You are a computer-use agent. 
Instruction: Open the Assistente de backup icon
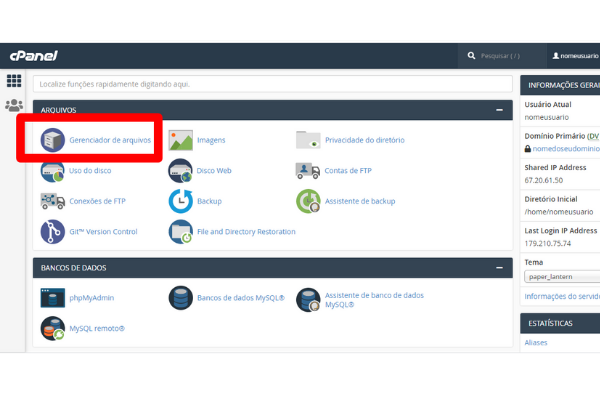(x=308, y=201)
